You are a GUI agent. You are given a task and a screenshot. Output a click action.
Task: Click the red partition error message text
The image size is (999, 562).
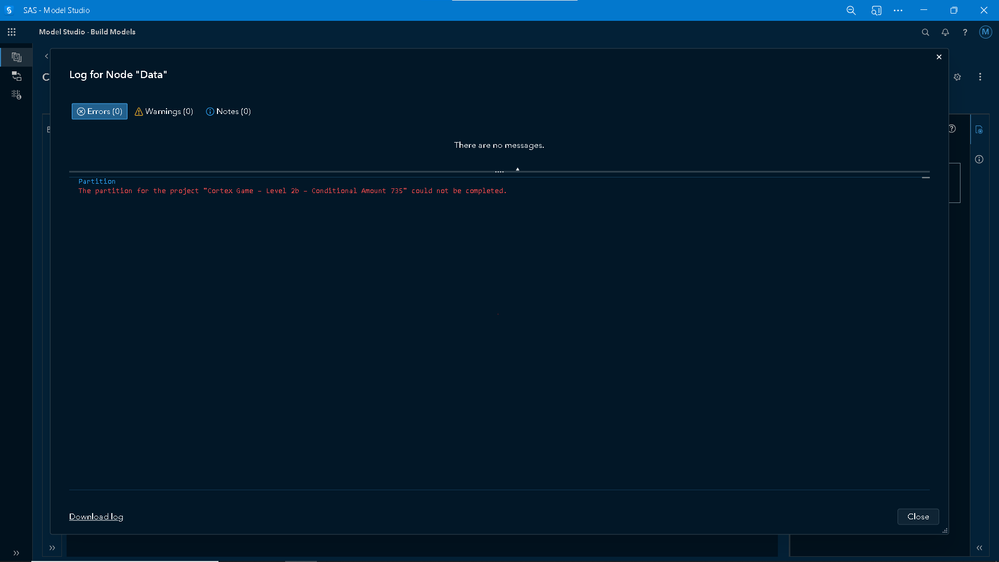(x=292, y=191)
